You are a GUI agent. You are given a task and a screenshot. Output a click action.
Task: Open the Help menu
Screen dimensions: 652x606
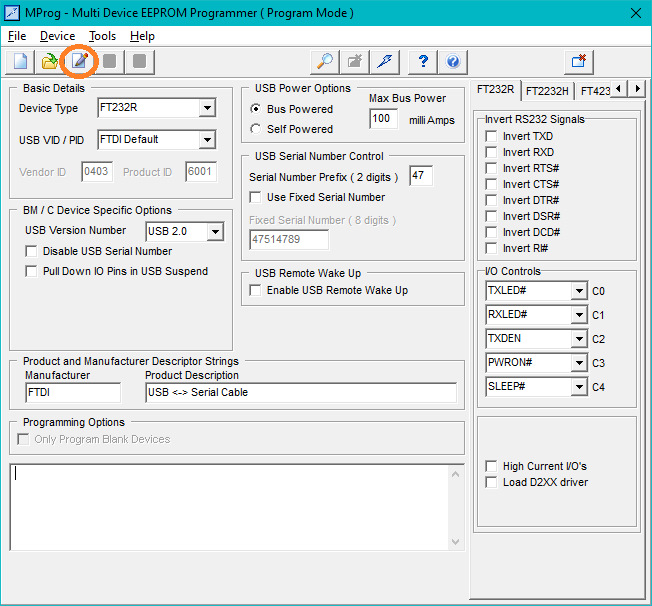pyautogui.click(x=142, y=36)
